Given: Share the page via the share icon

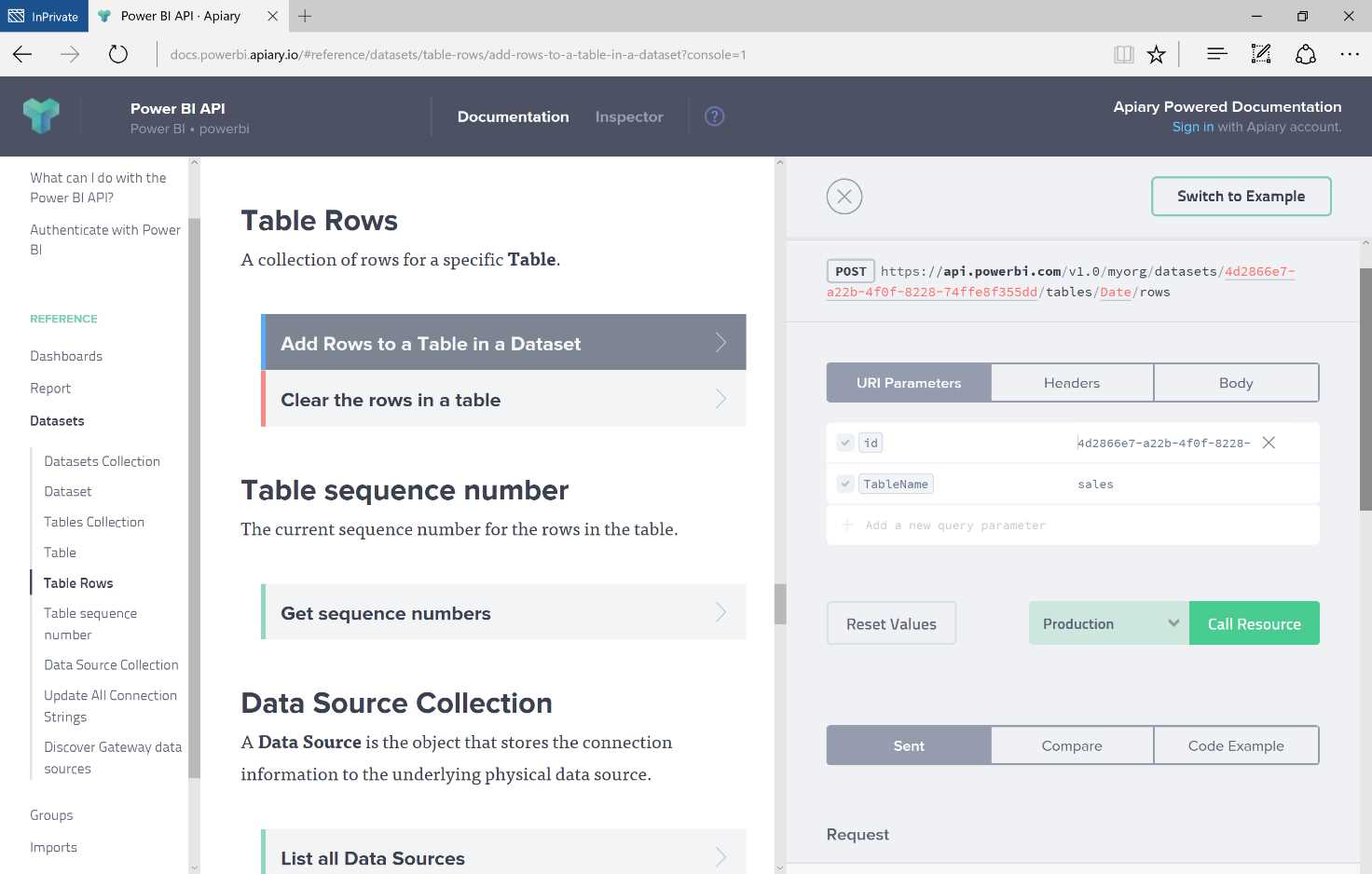Looking at the screenshot, I should (x=1305, y=54).
